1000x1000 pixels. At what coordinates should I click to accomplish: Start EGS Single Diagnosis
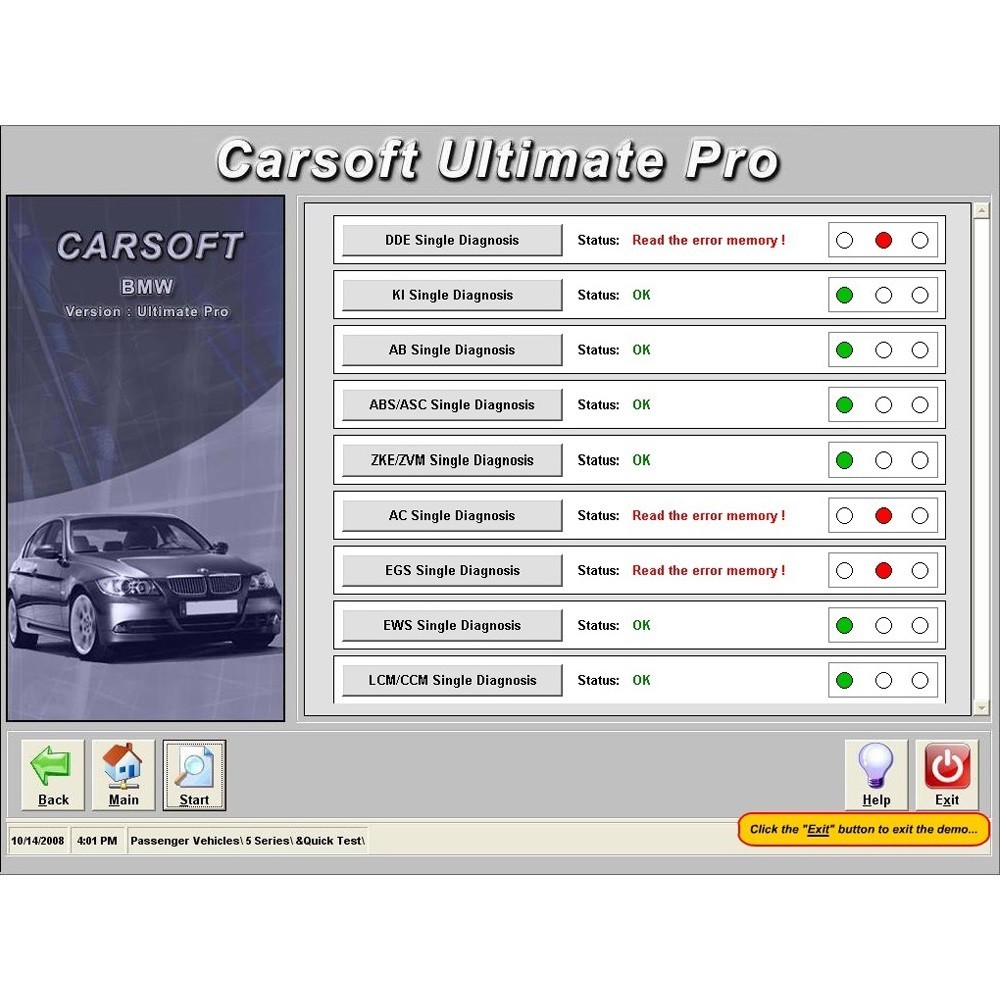pyautogui.click(x=452, y=571)
